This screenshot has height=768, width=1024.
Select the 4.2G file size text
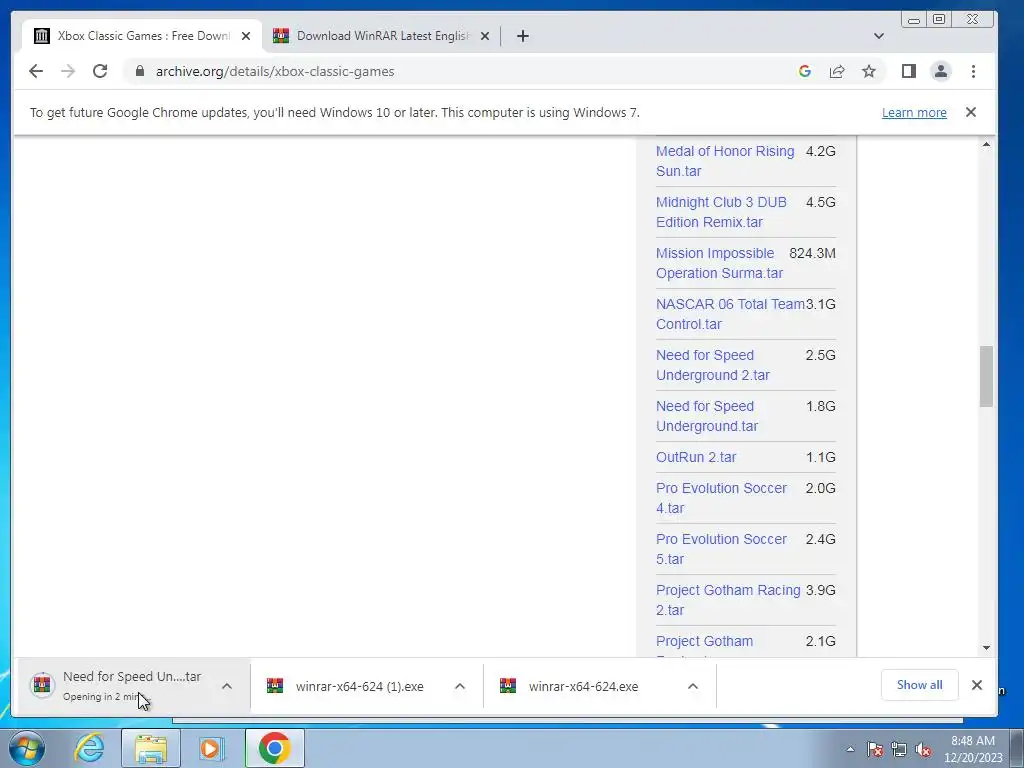pyautogui.click(x=820, y=151)
